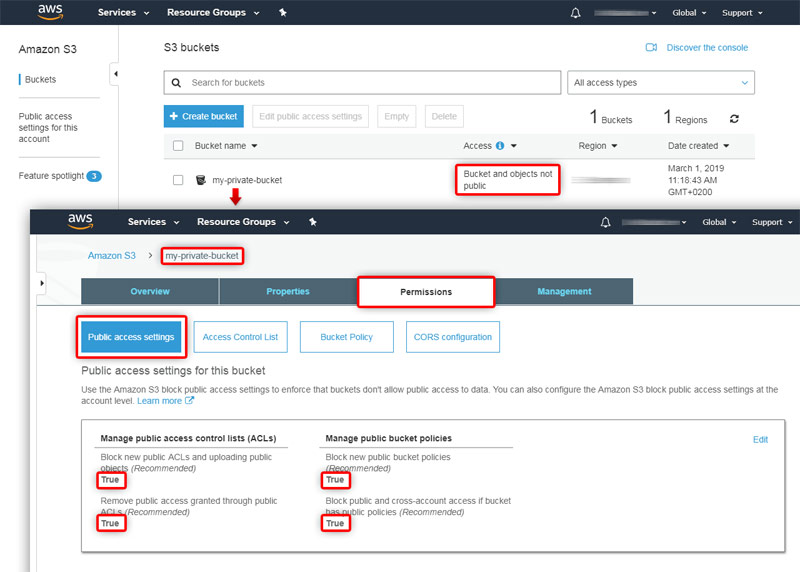Click the Learn more external link icon

(x=189, y=401)
